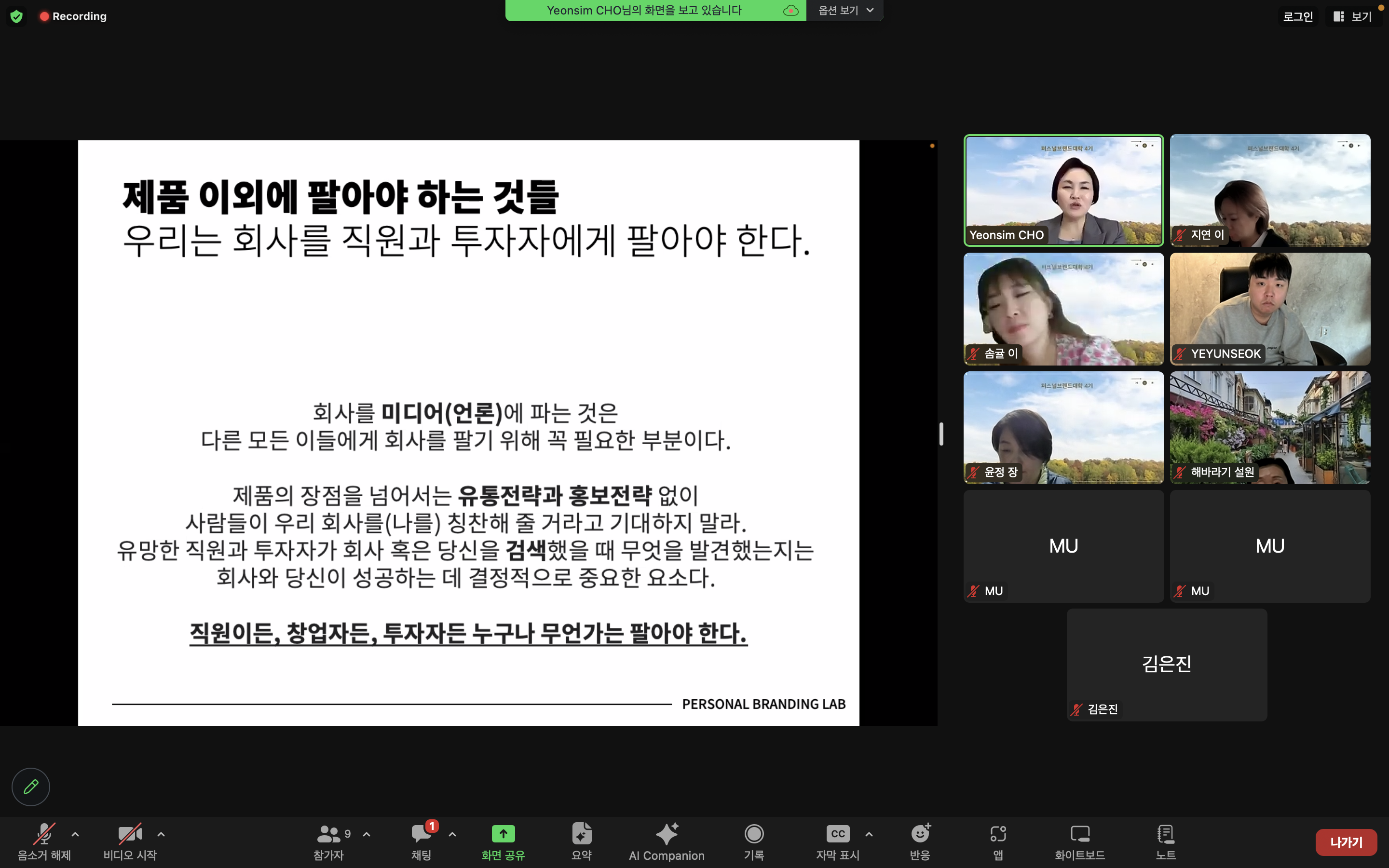This screenshot has width=1389, height=868.
Task: Expand video options arrow beside camera
Action: click(161, 834)
